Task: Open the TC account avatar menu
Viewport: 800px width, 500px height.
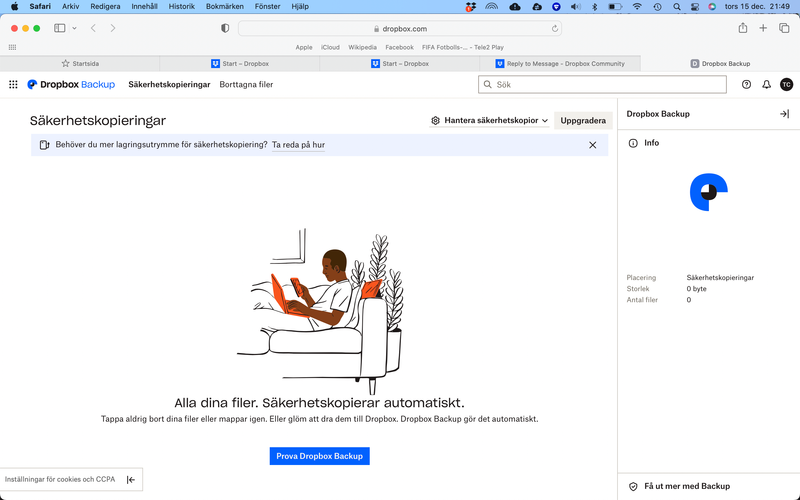Action: click(786, 85)
